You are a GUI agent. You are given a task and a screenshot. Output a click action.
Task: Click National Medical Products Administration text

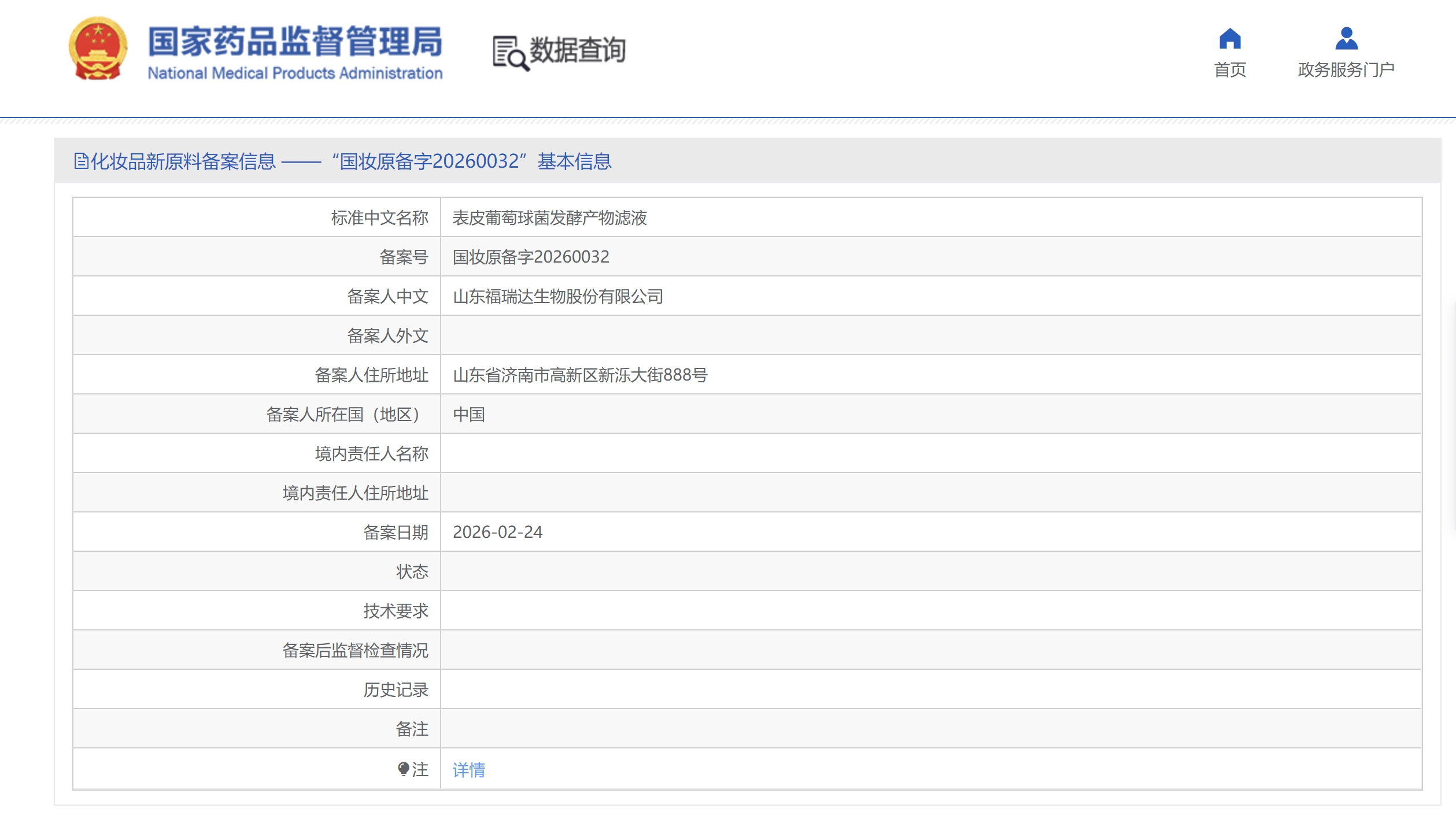(295, 73)
